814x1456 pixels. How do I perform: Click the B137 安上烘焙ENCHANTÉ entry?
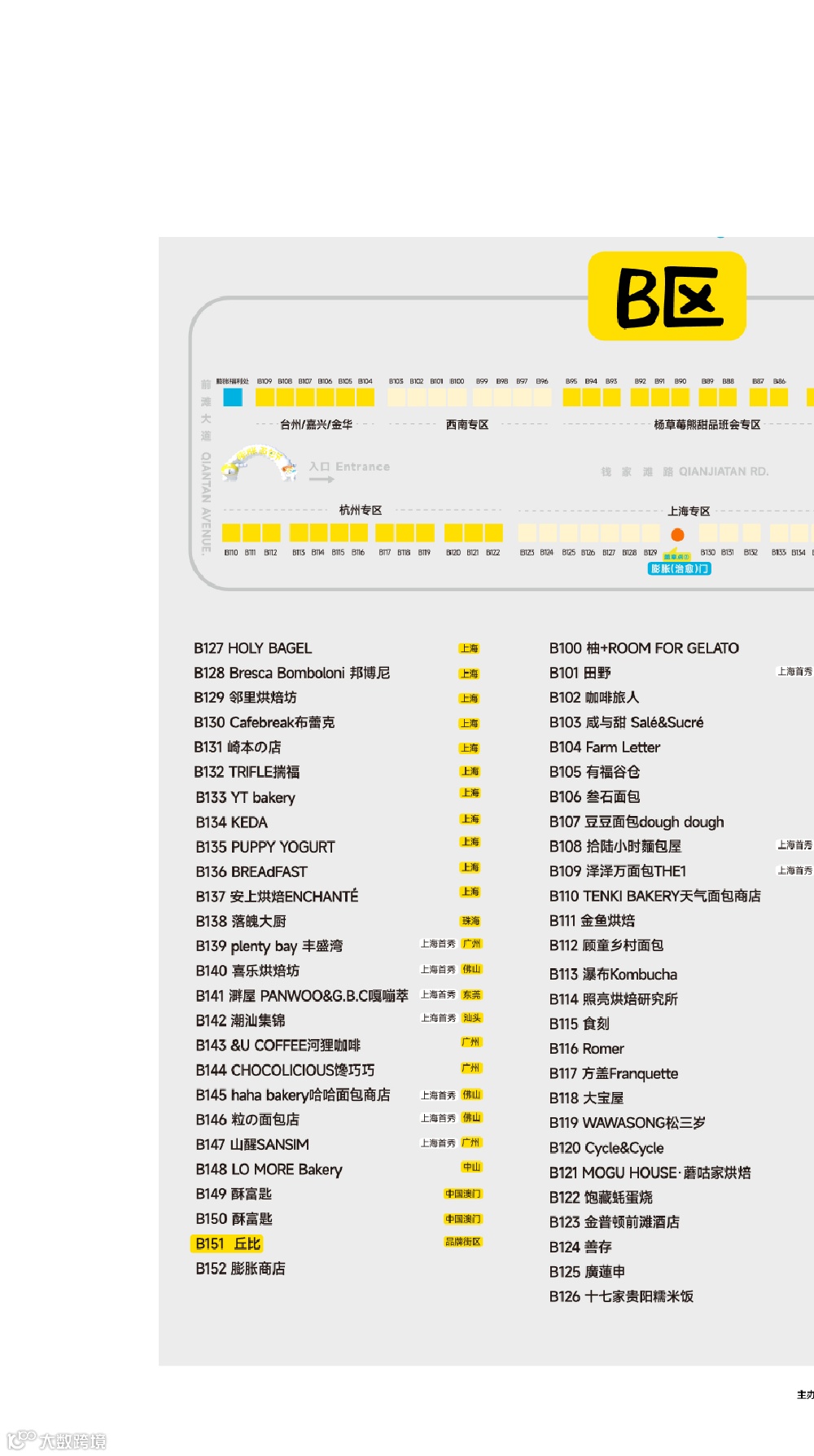[277, 897]
